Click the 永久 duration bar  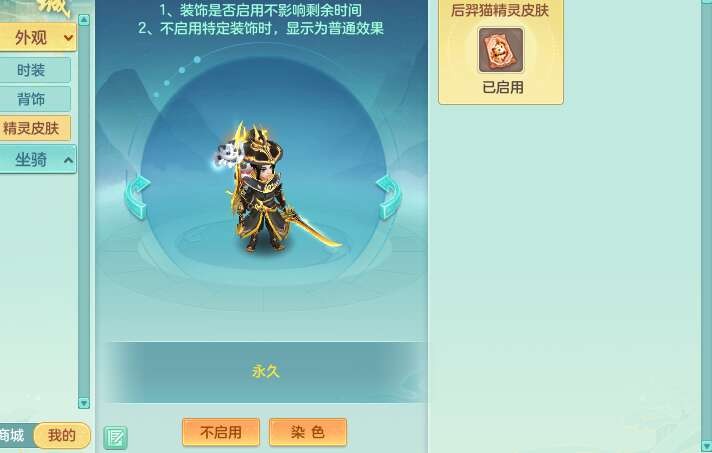click(266, 372)
